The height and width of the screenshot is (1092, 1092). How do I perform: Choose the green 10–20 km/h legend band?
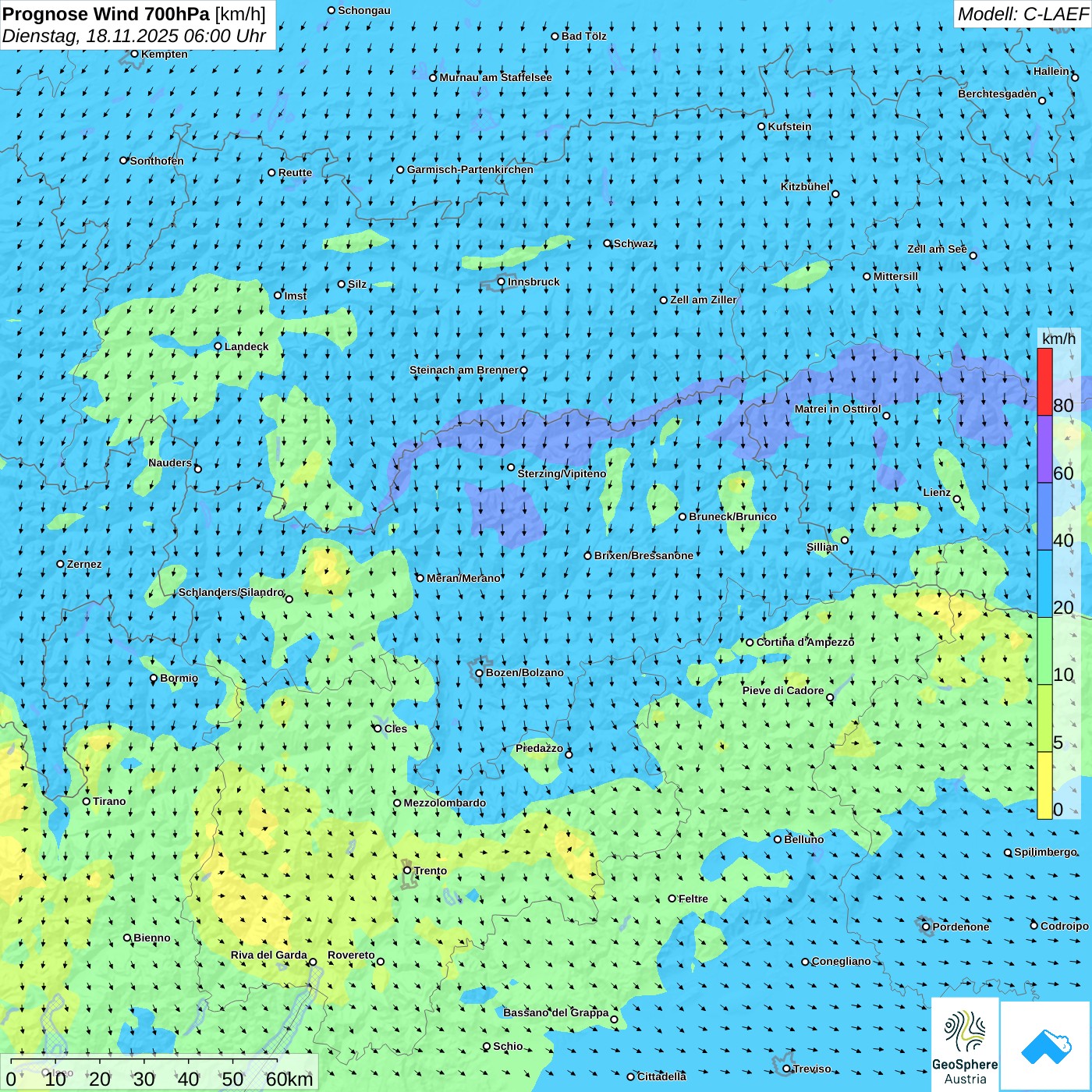tap(1044, 651)
